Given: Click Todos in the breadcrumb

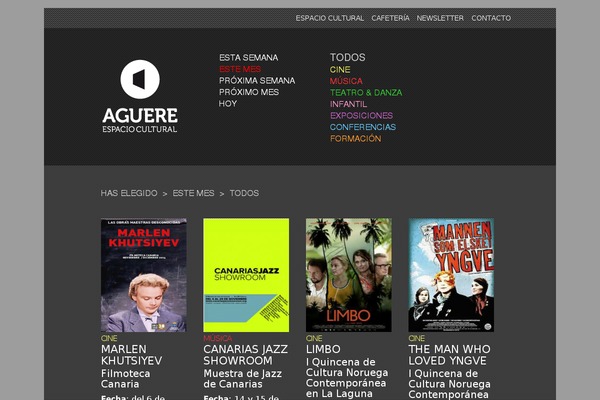Looking at the screenshot, I should coord(244,193).
